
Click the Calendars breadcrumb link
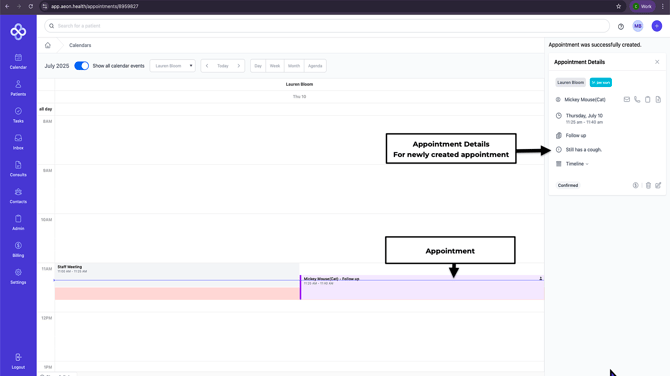coord(80,45)
